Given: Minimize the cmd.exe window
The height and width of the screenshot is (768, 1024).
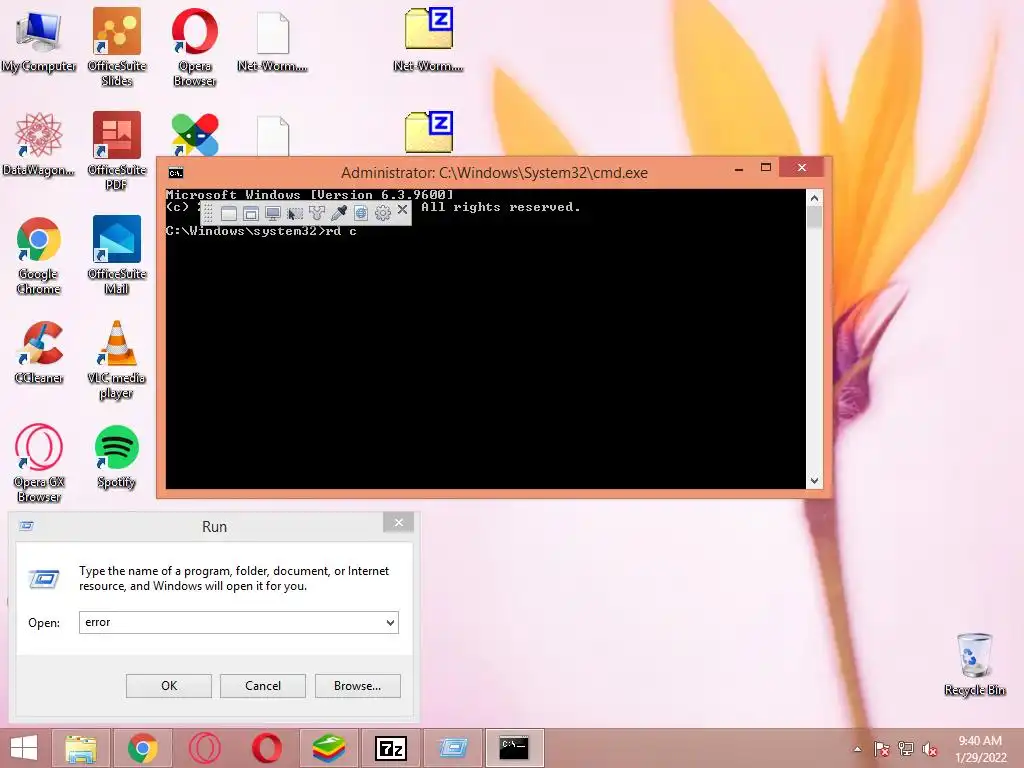Looking at the screenshot, I should point(739,168).
